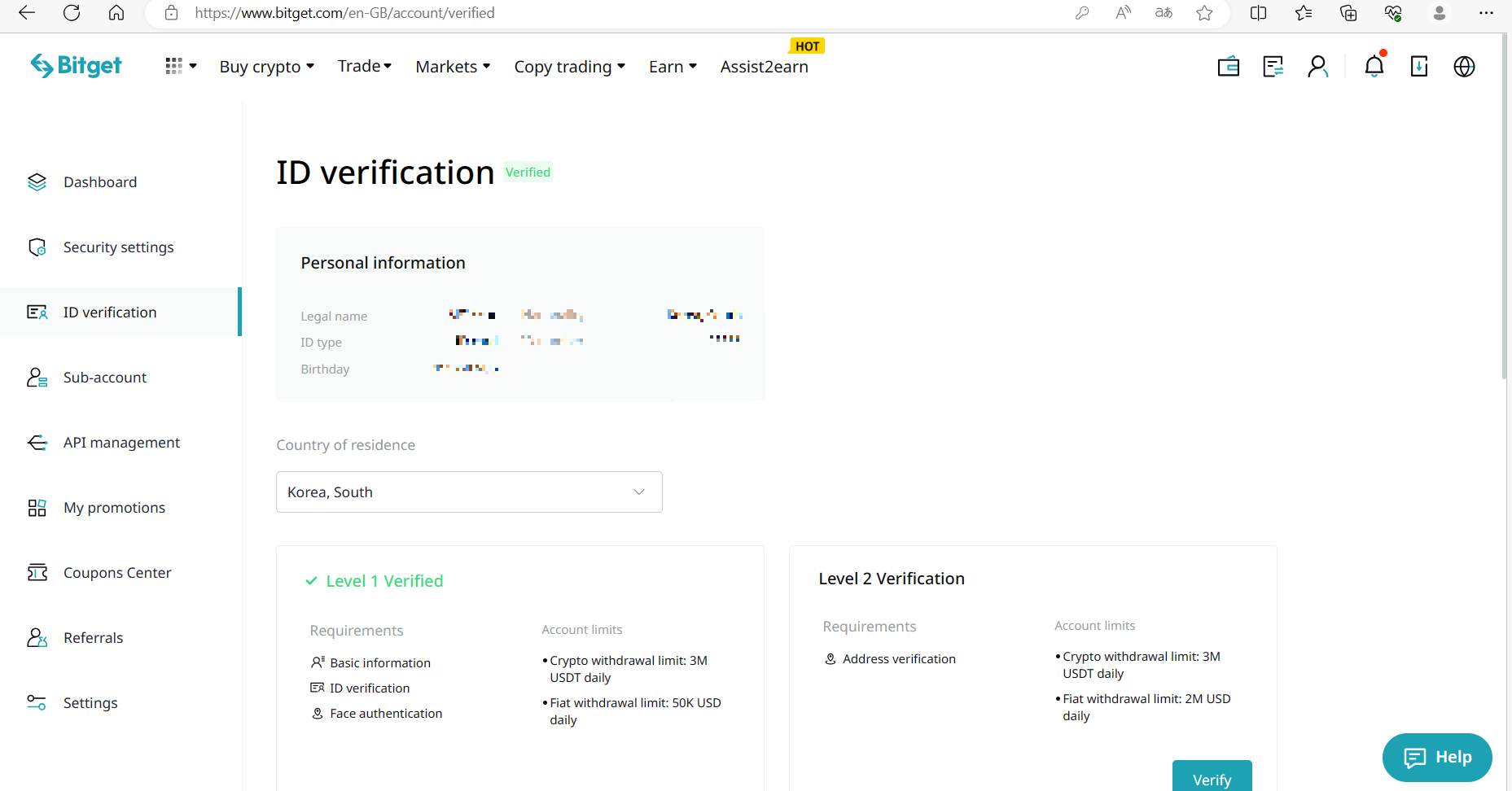Click the Dashboard sidebar icon
The image size is (1512, 791).
[37, 182]
